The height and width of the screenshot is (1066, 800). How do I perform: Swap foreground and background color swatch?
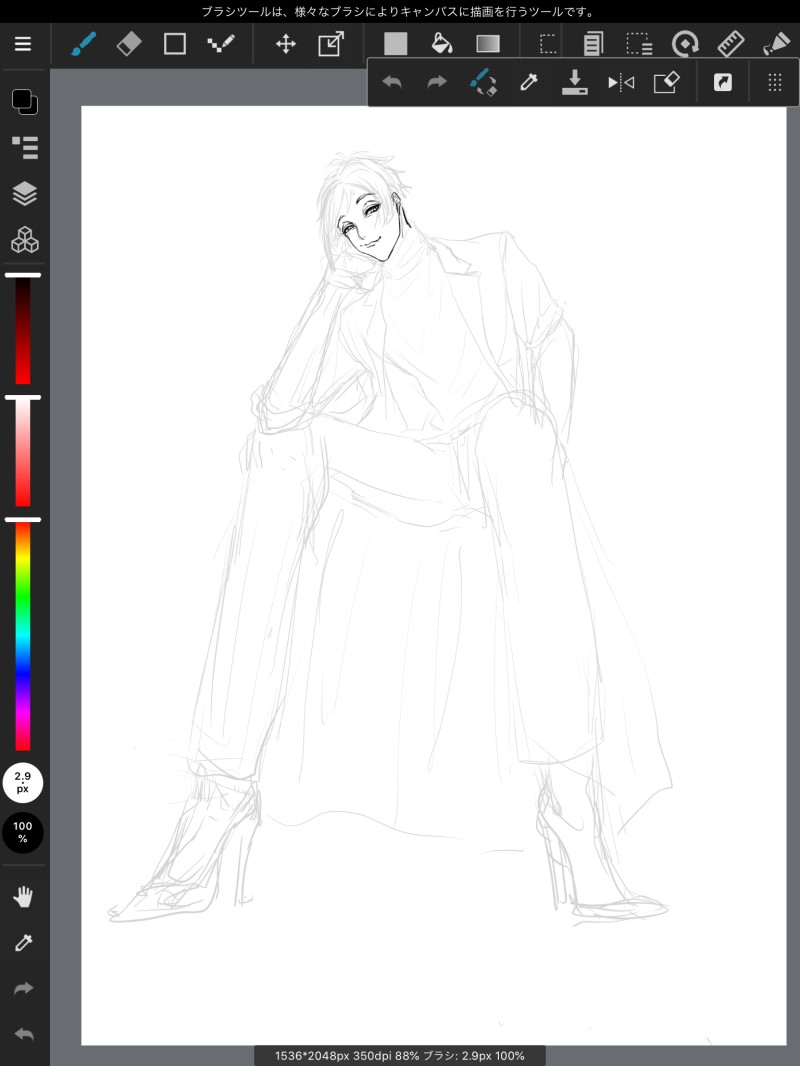coord(24,100)
